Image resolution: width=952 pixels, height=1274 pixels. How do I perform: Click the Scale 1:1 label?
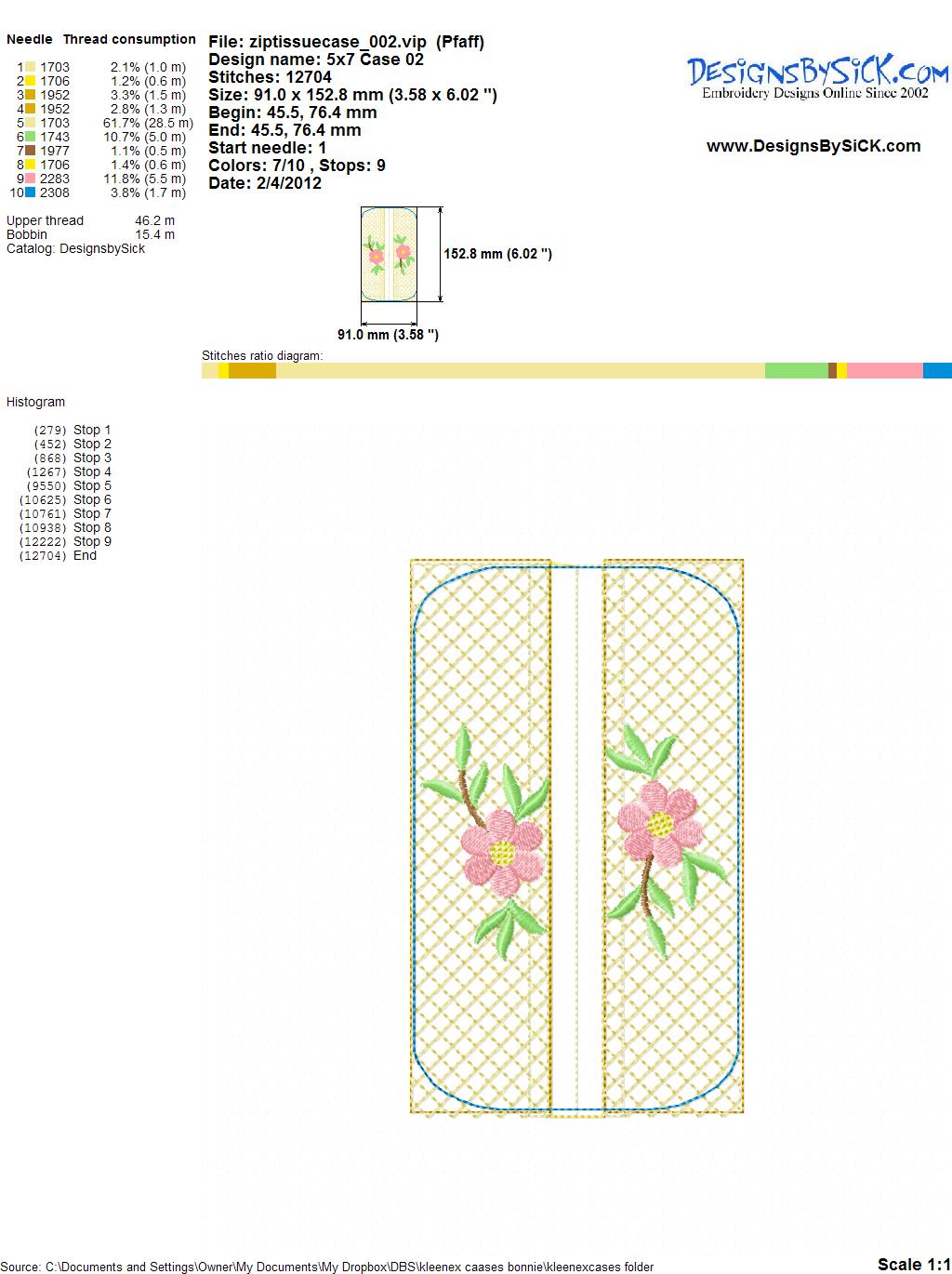click(913, 1264)
